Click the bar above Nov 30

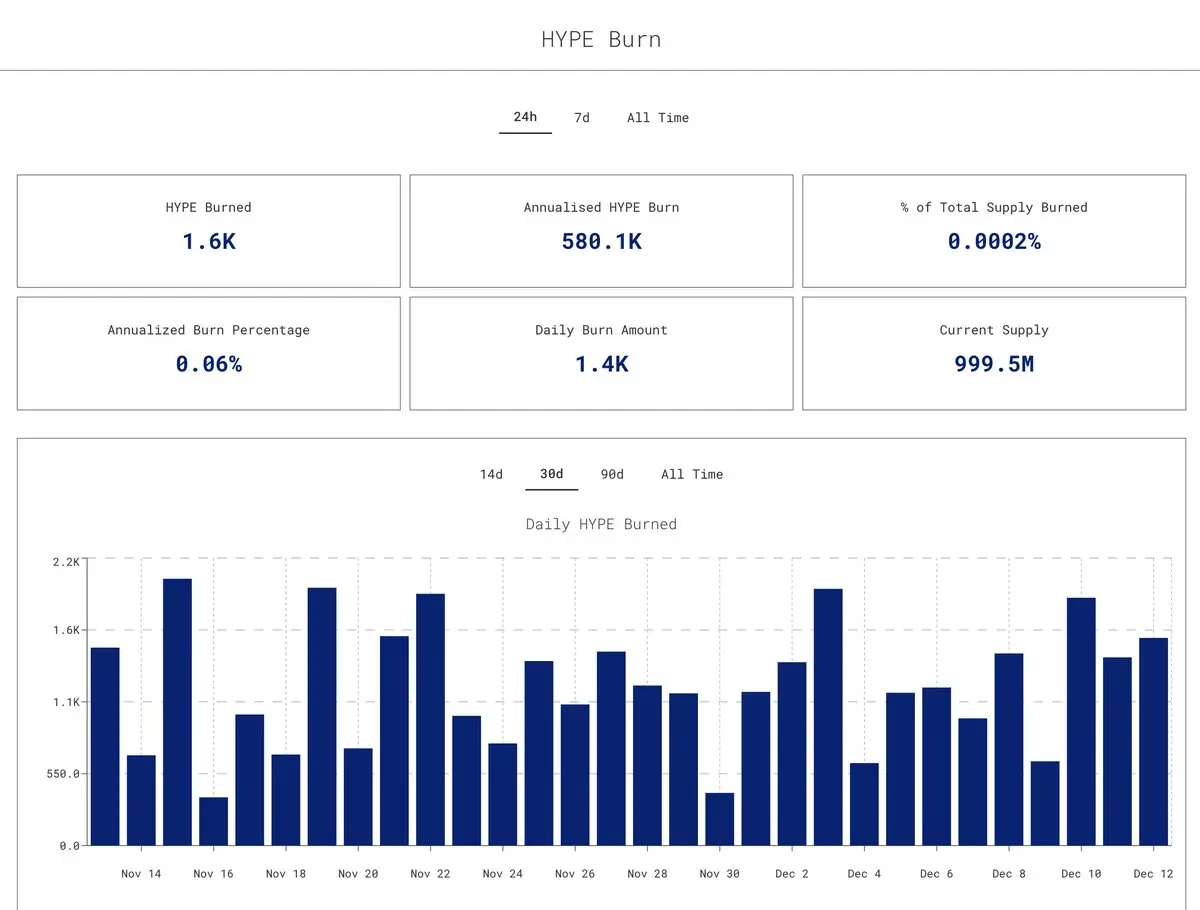[719, 819]
